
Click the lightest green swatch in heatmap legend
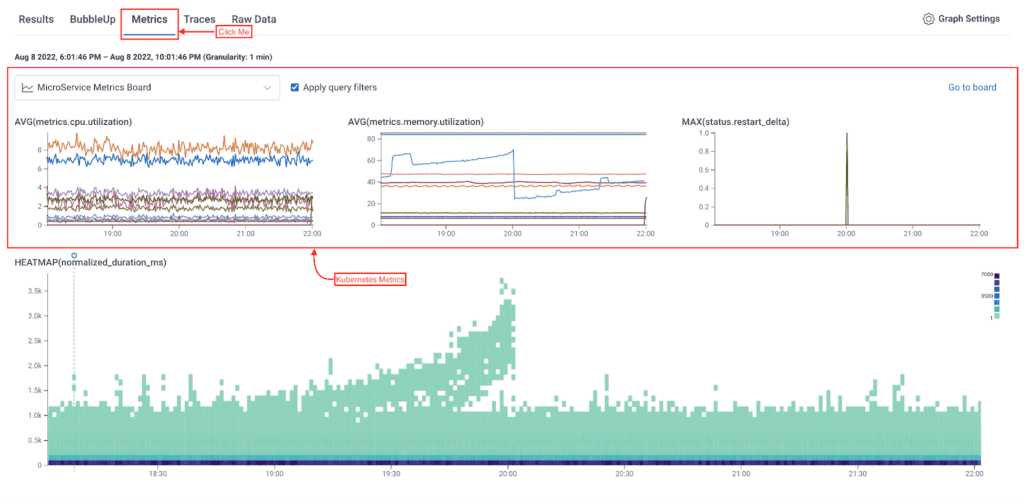click(997, 315)
